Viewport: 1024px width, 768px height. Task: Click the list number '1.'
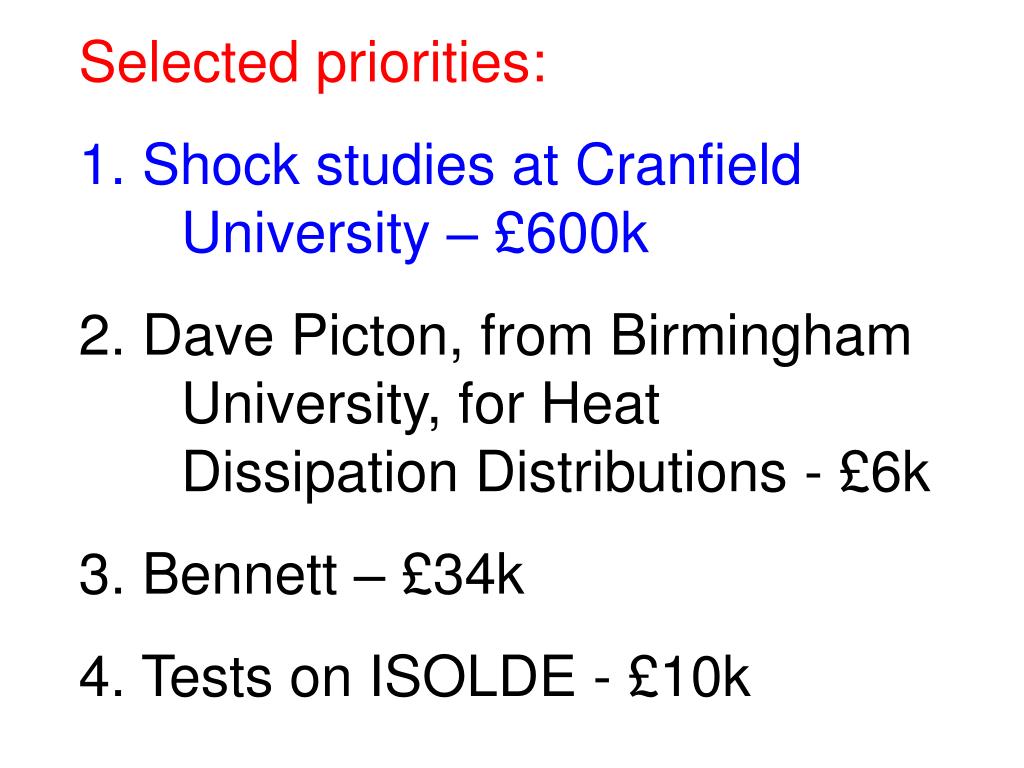(102, 165)
